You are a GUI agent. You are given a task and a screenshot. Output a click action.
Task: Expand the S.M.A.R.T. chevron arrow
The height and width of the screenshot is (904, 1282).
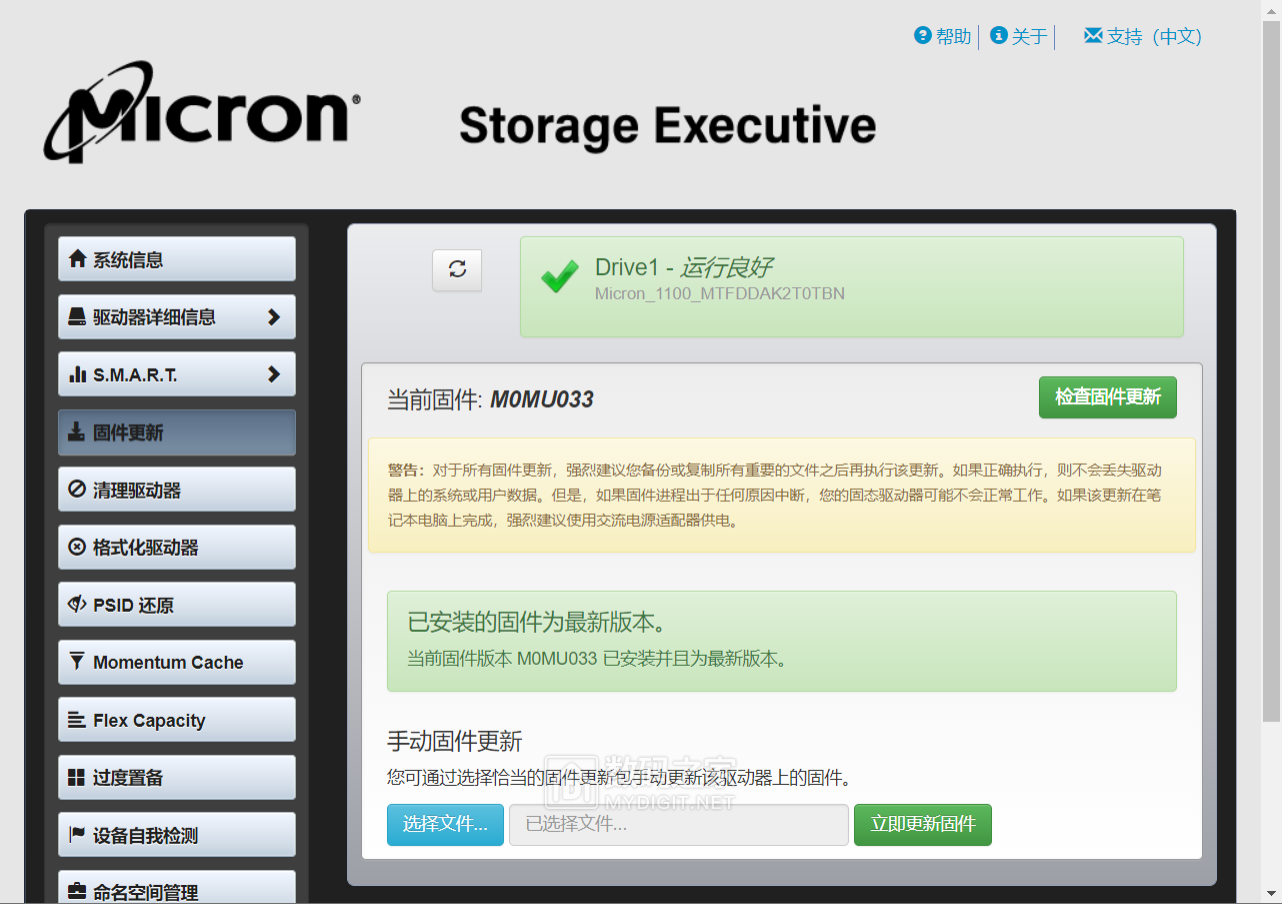click(274, 375)
